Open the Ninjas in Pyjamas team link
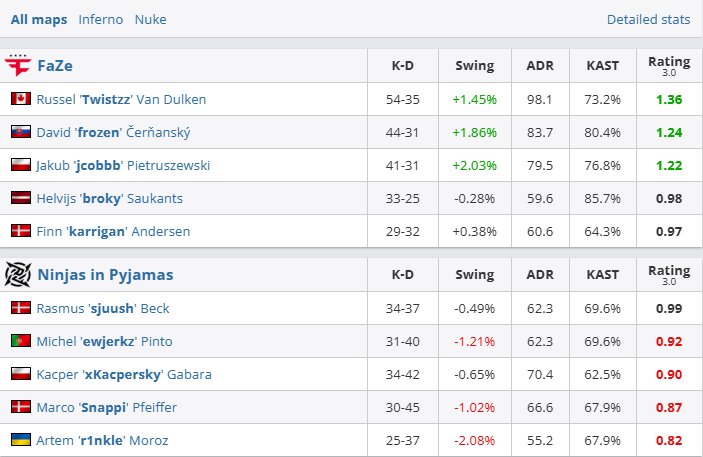703x457 pixels. (105, 274)
